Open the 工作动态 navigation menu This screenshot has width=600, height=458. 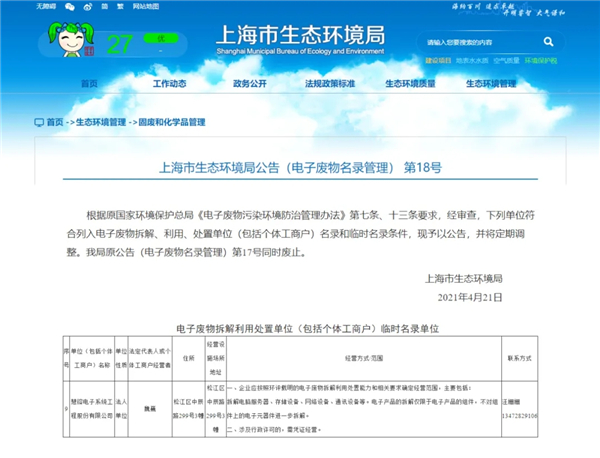point(170,83)
